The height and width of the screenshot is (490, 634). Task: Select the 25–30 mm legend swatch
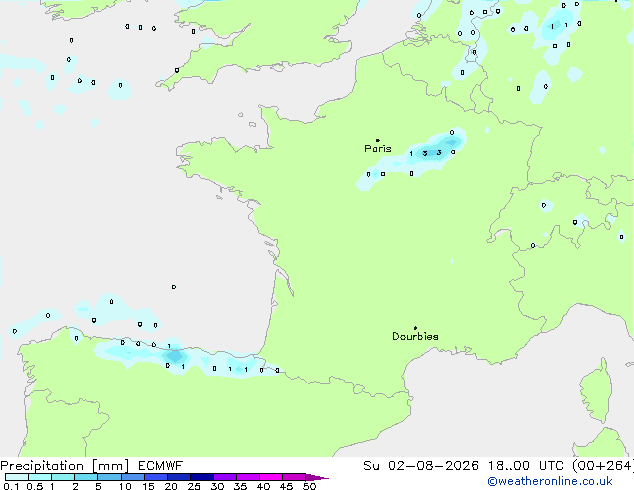click(x=201, y=477)
